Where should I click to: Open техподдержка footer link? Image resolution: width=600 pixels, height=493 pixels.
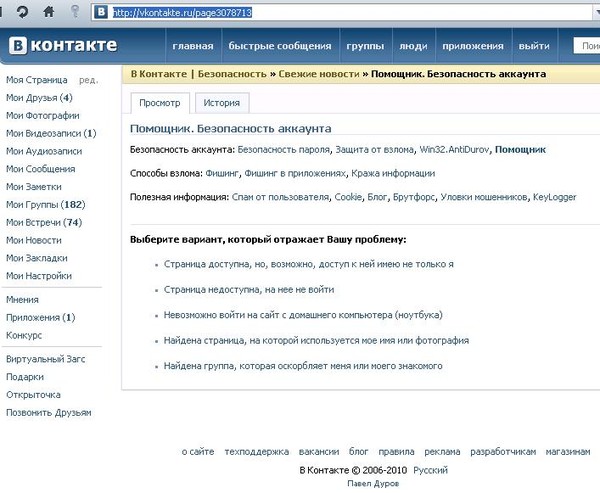pos(256,452)
